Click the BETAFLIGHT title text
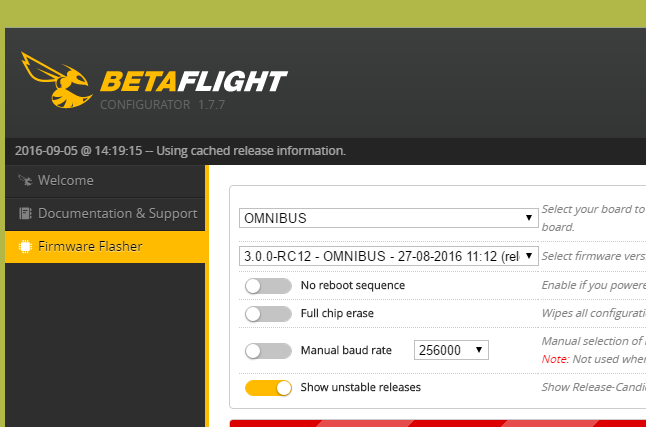Viewport: 646px width, 427px height. (x=193, y=82)
